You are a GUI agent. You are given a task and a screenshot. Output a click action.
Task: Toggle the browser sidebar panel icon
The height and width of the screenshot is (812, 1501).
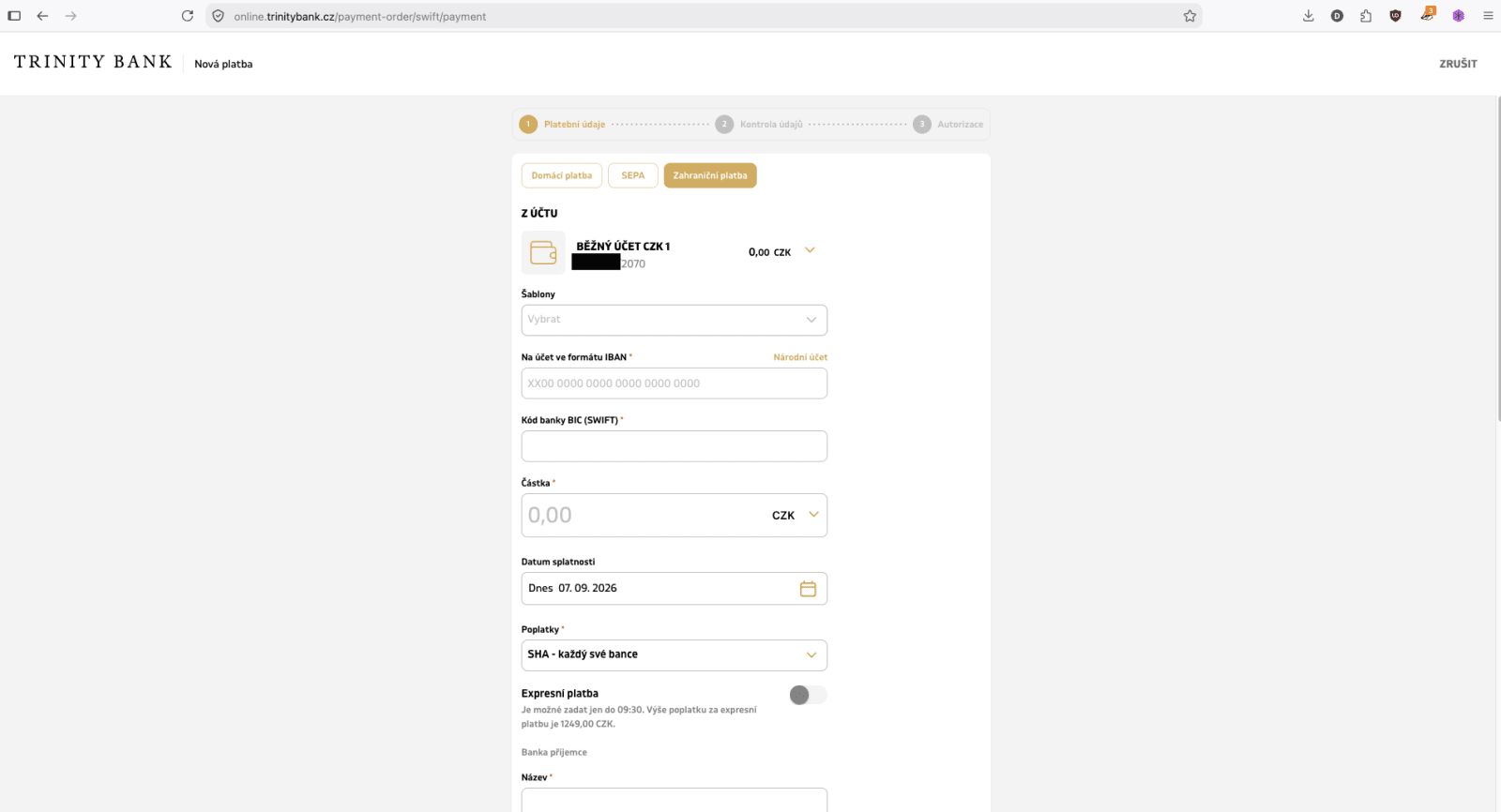14,16
